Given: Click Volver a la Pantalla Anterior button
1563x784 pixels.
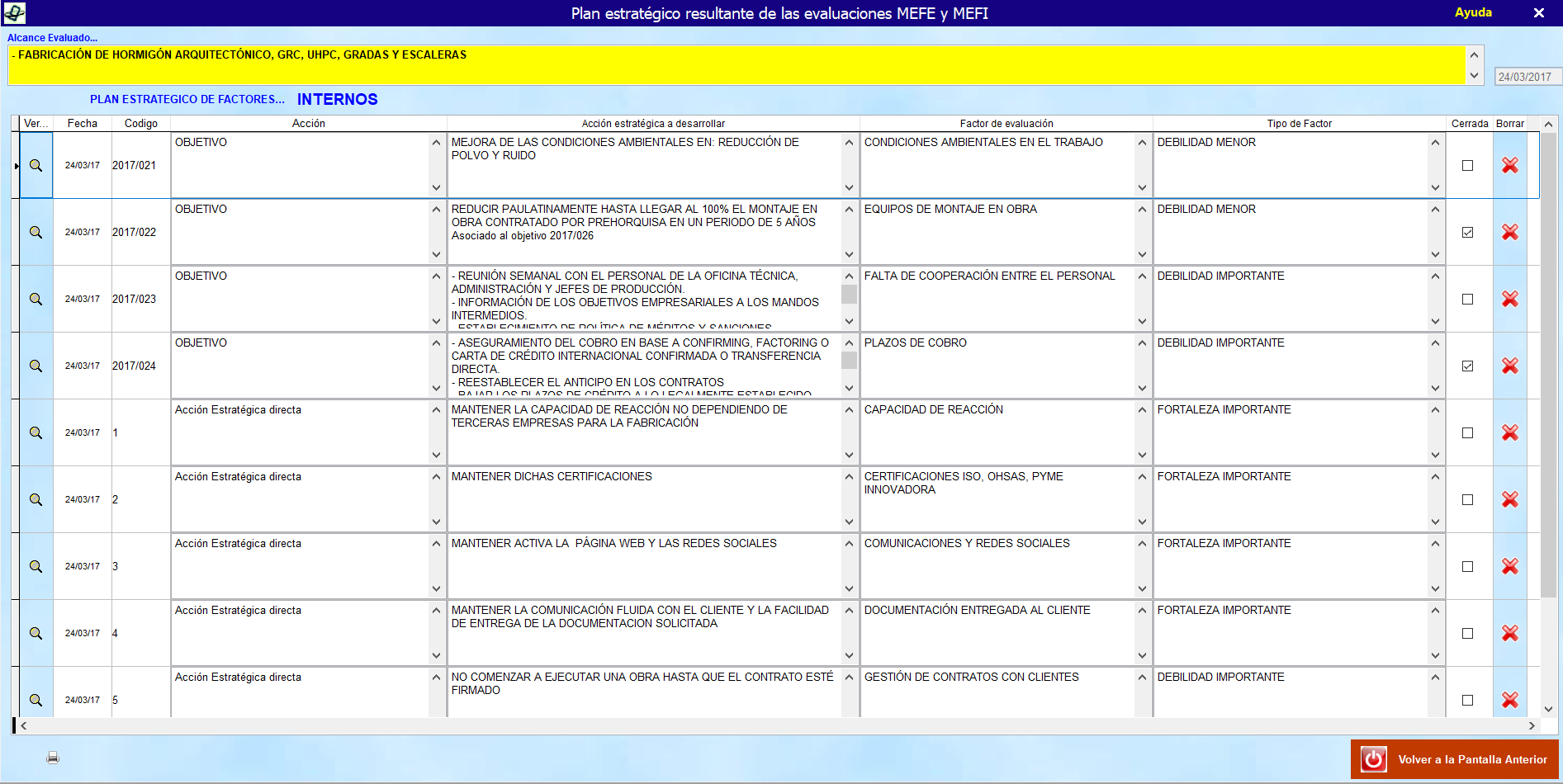Looking at the screenshot, I should point(1455,759).
